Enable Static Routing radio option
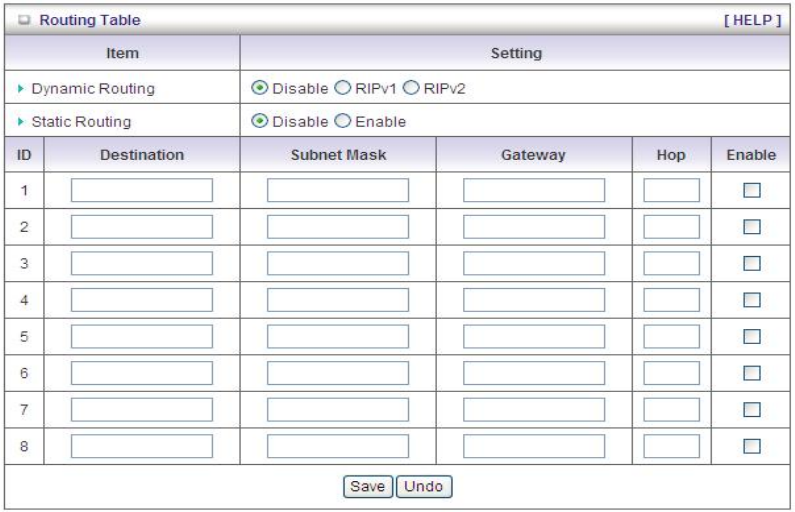This screenshot has width=795, height=512. (343, 122)
